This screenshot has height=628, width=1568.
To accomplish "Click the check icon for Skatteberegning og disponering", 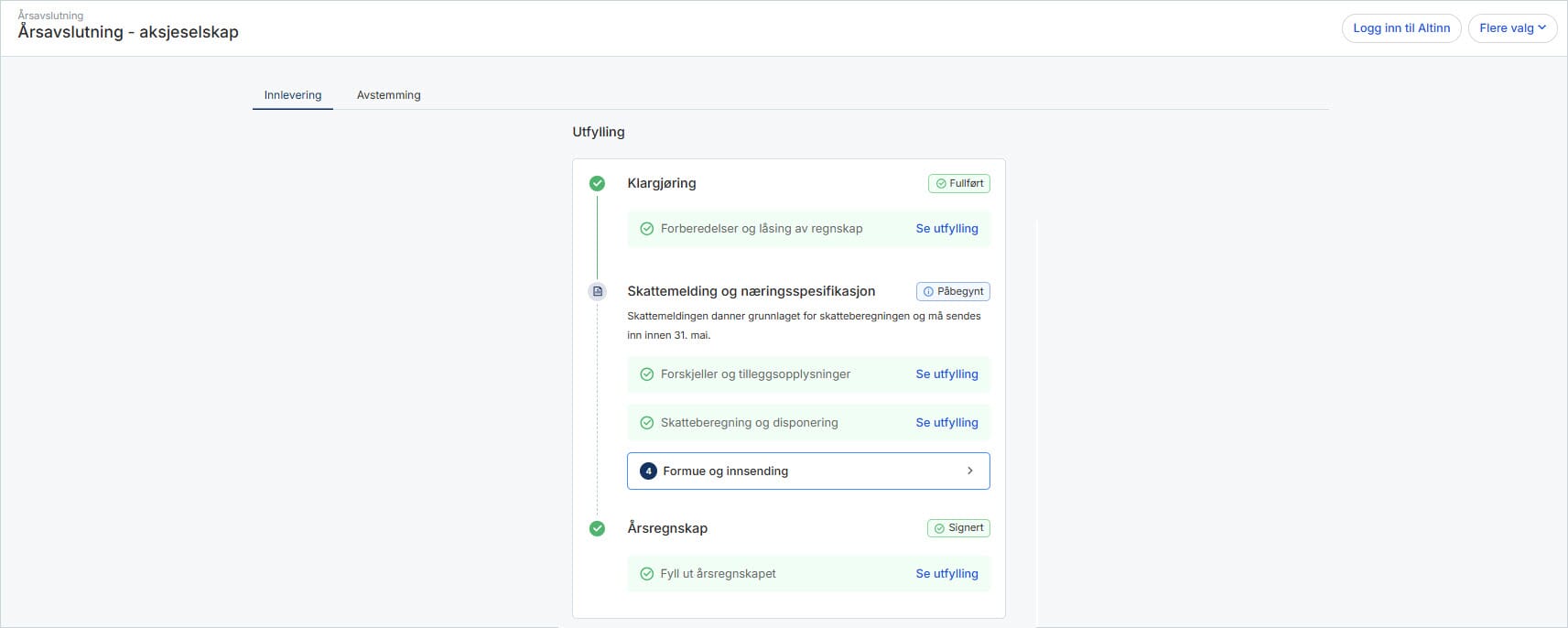I will tap(646, 423).
